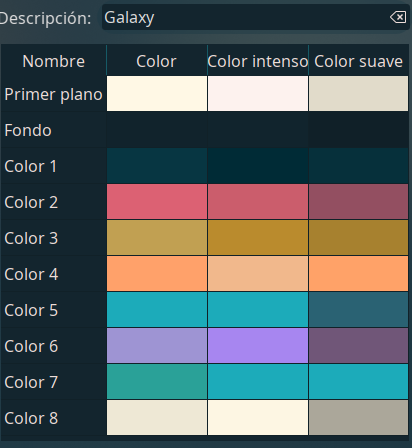Set the Color 8 beige Color swatch
This screenshot has height=448, width=412.
pos(157,418)
